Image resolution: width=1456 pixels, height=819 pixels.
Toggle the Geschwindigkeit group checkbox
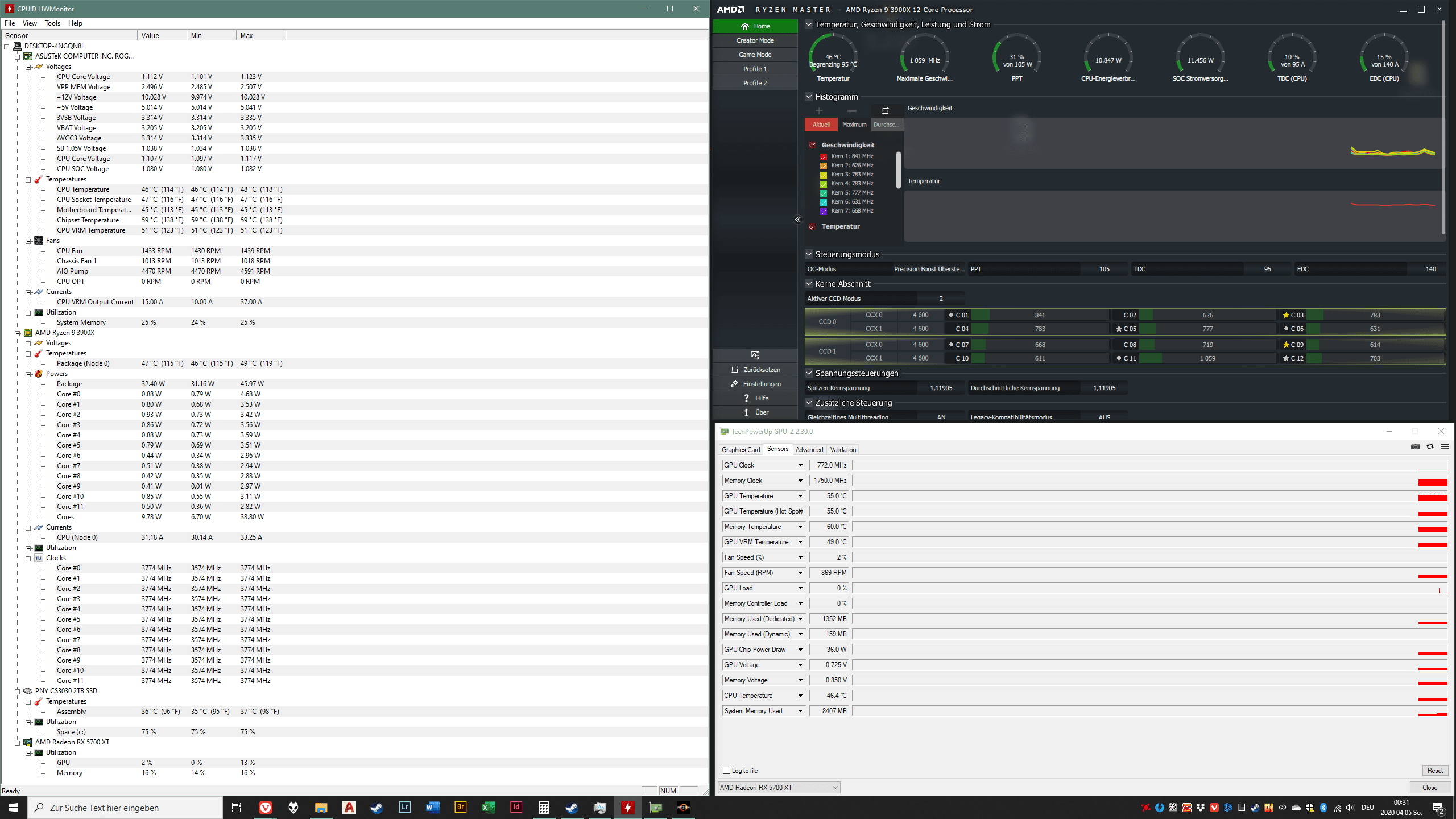click(812, 145)
